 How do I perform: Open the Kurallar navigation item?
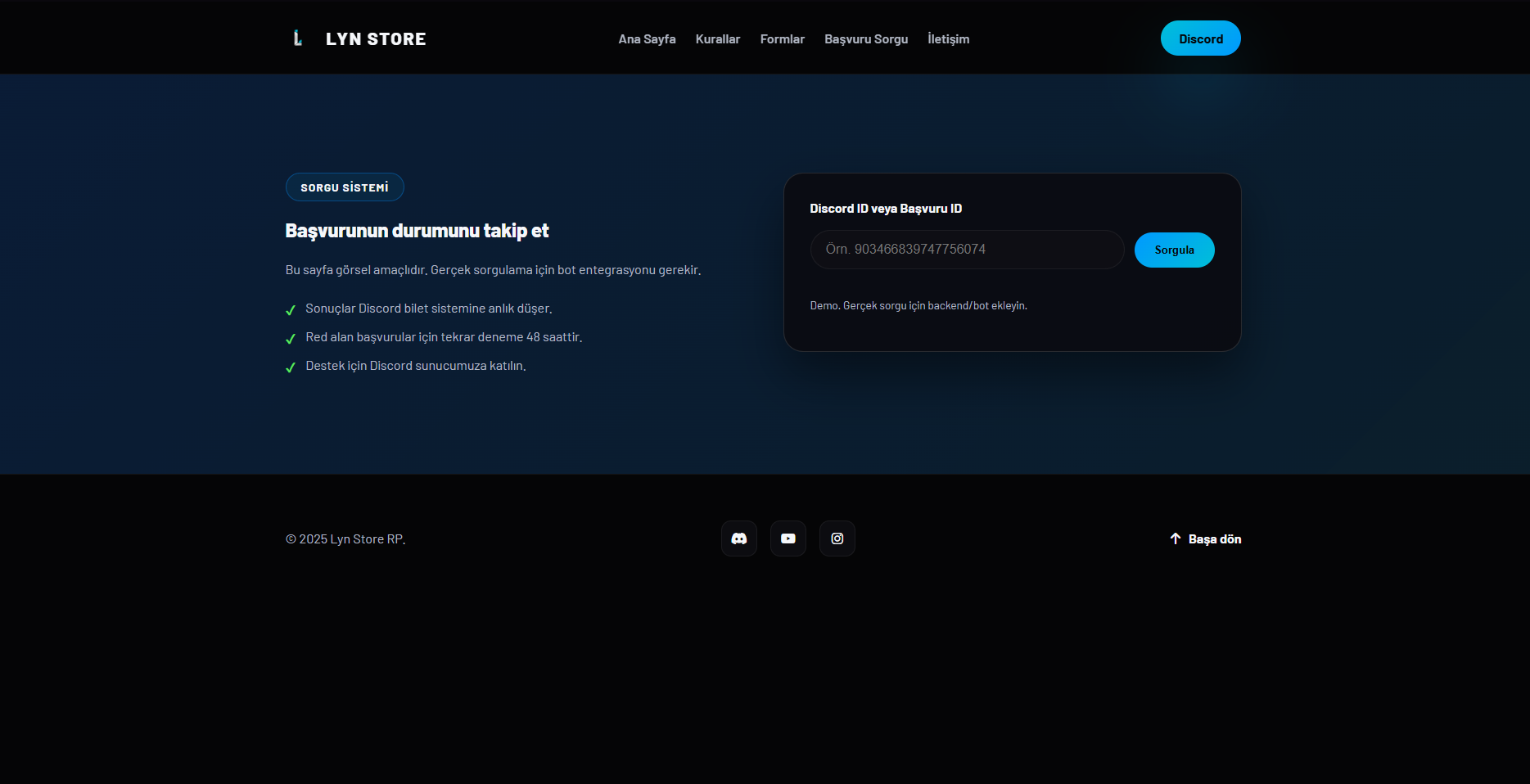717,39
